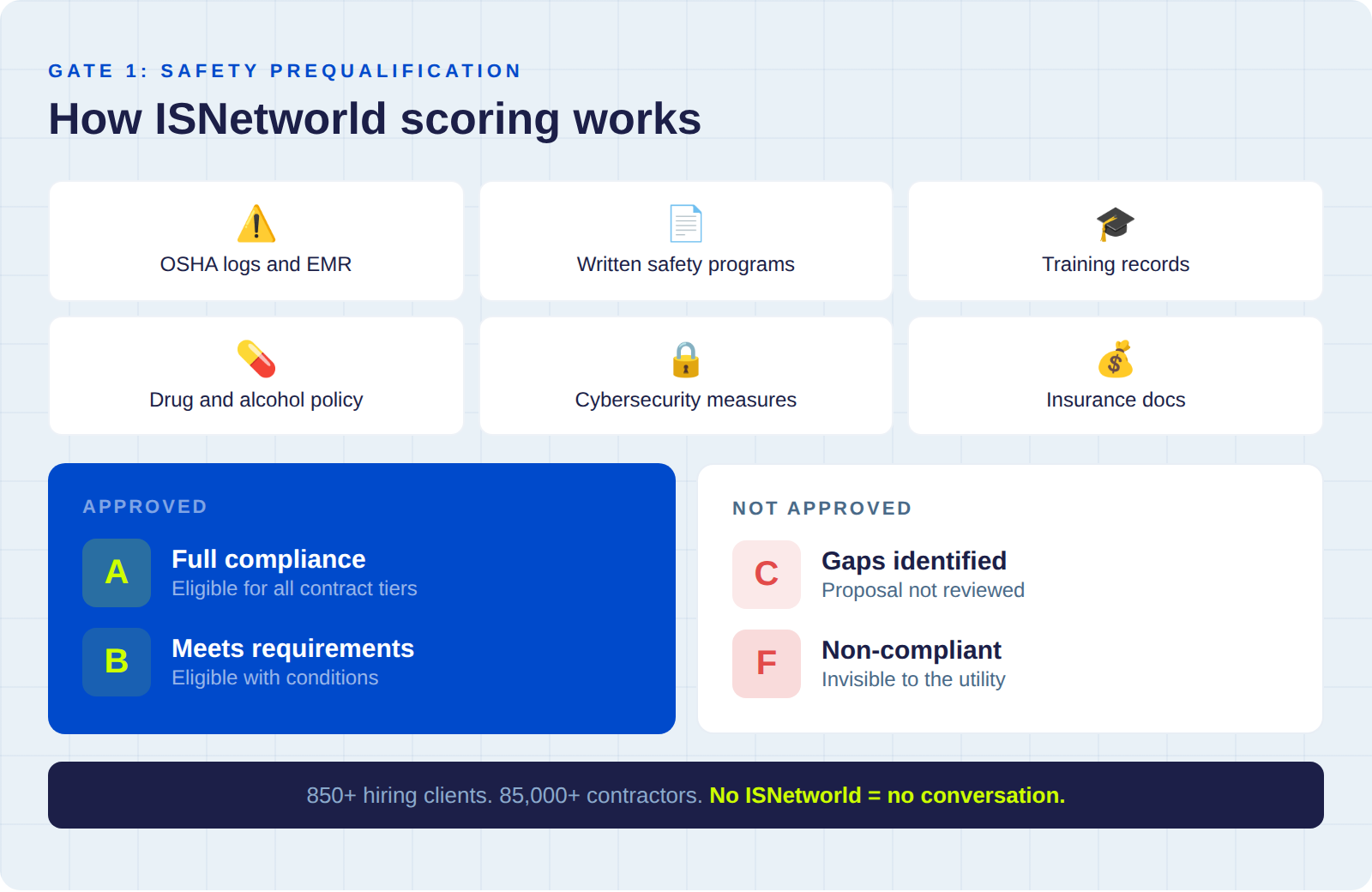Select the green A grade badge

point(117,573)
